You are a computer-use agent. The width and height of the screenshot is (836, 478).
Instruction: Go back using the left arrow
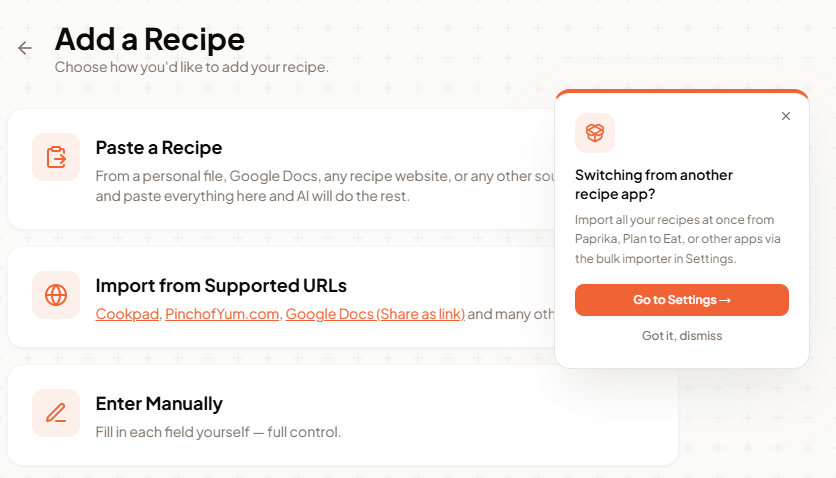[25, 48]
